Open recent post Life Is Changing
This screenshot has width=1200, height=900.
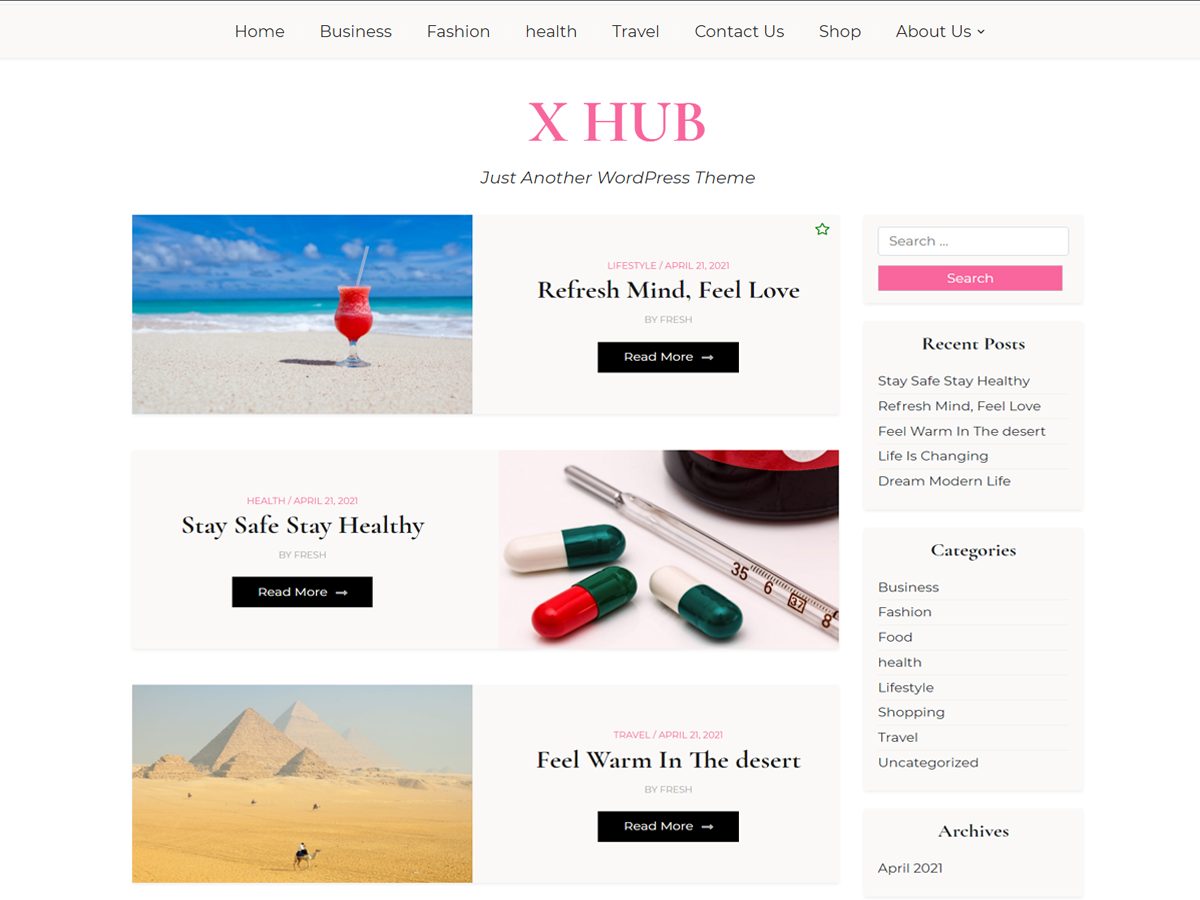933,456
